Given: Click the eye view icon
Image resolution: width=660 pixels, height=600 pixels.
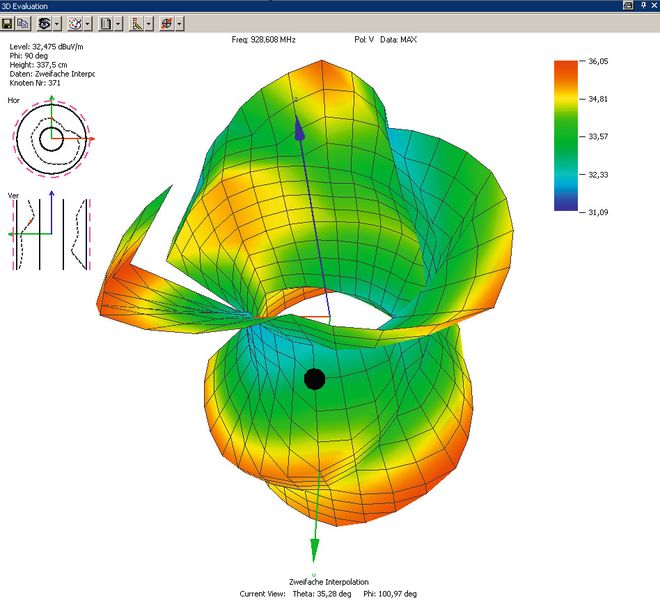Looking at the screenshot, I should pos(44,24).
